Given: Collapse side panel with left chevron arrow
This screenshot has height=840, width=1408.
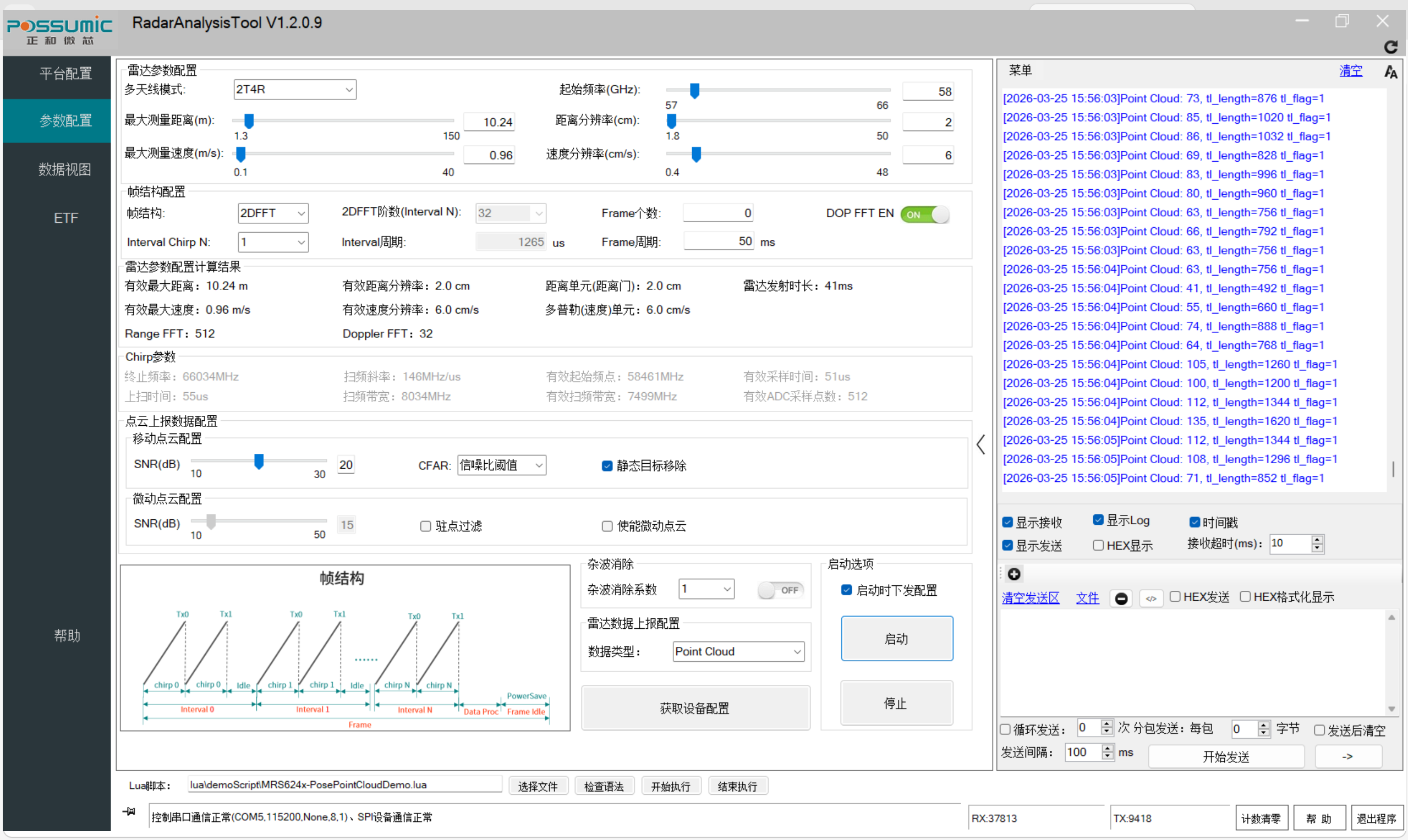Looking at the screenshot, I should click(981, 444).
